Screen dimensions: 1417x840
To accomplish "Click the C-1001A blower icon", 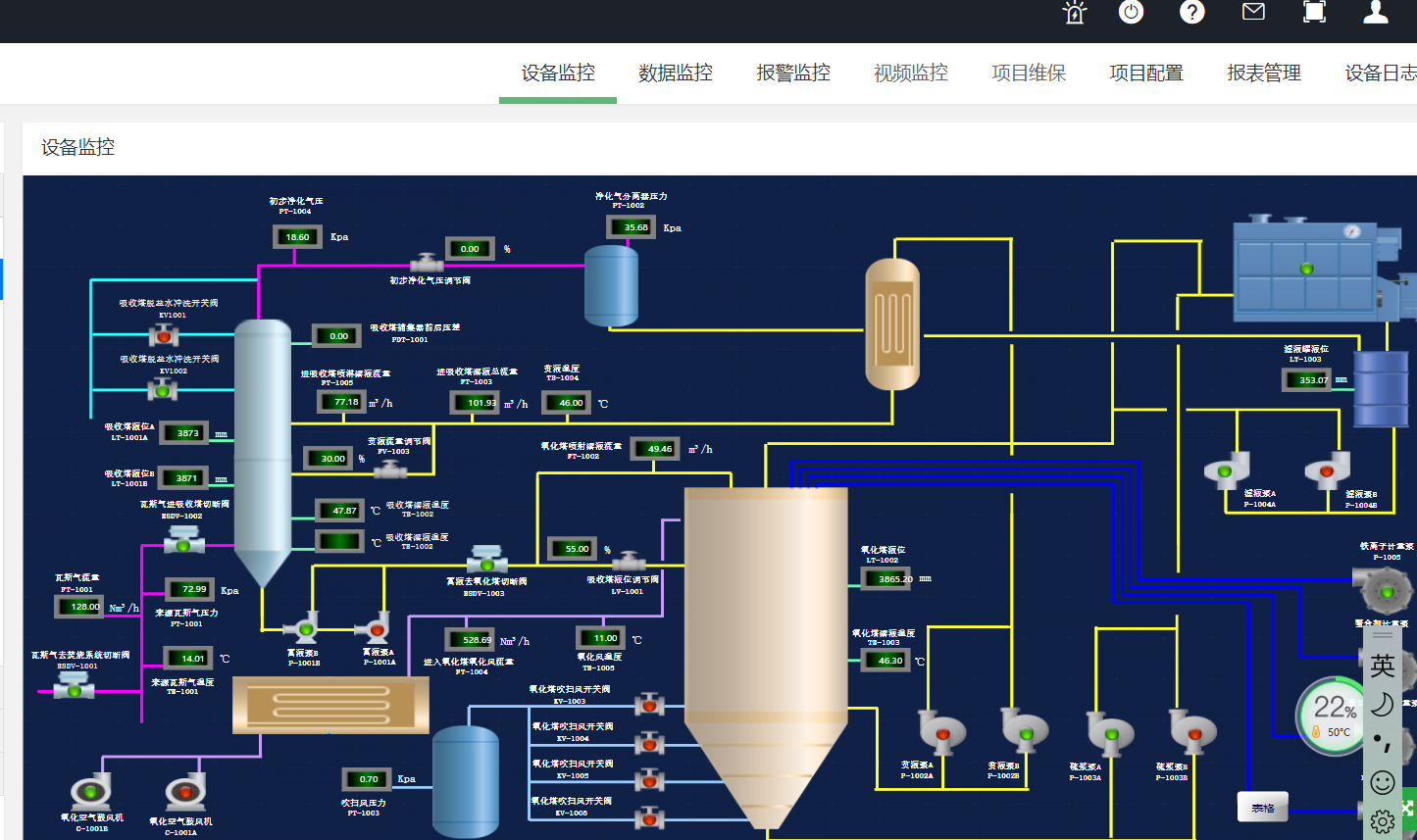I will (x=184, y=792).
